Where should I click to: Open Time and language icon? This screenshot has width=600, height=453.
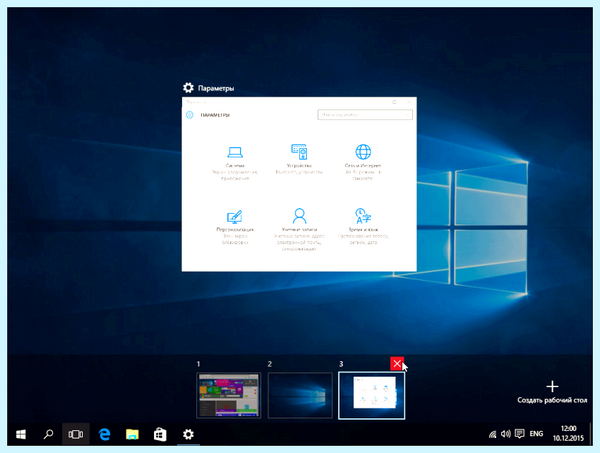363,216
